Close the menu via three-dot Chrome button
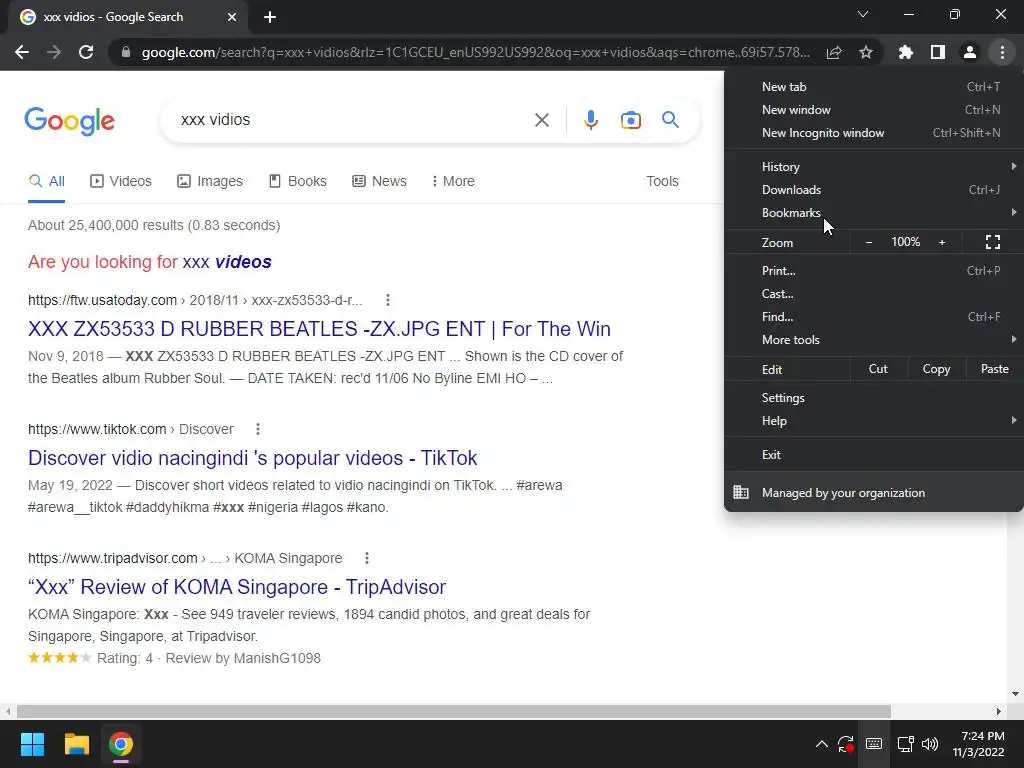The width and height of the screenshot is (1024, 768). point(1002,52)
